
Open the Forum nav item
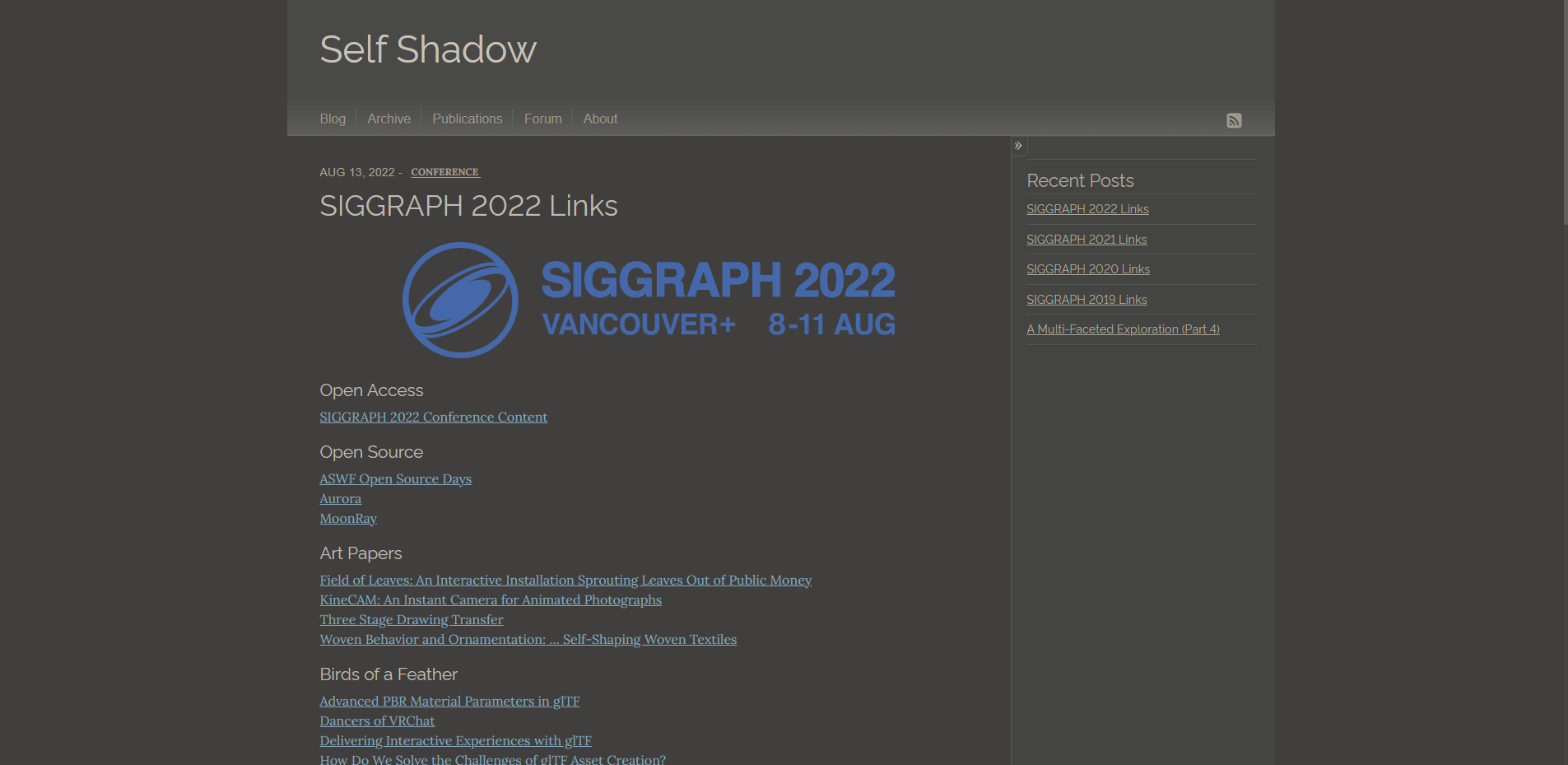(542, 119)
